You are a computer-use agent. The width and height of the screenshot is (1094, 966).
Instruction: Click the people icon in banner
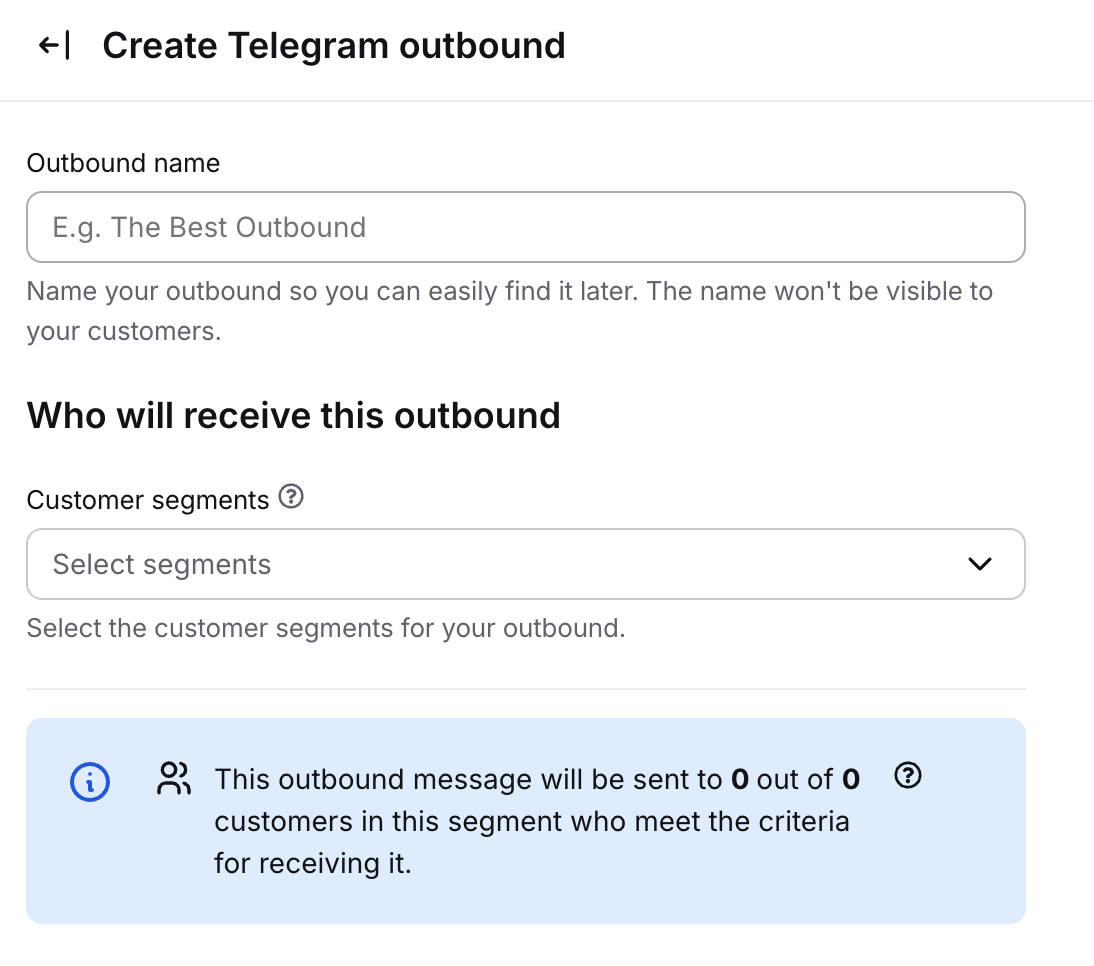174,779
